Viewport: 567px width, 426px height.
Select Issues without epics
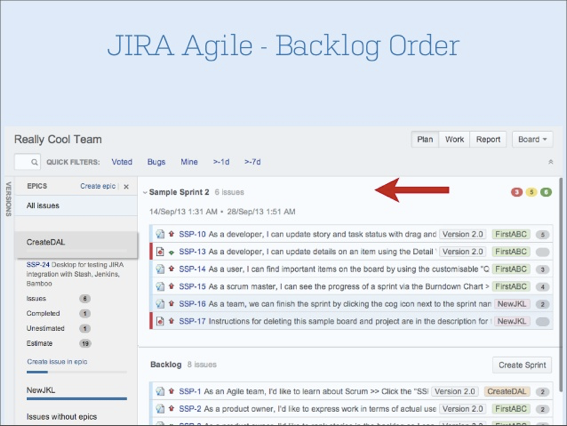[61, 417]
